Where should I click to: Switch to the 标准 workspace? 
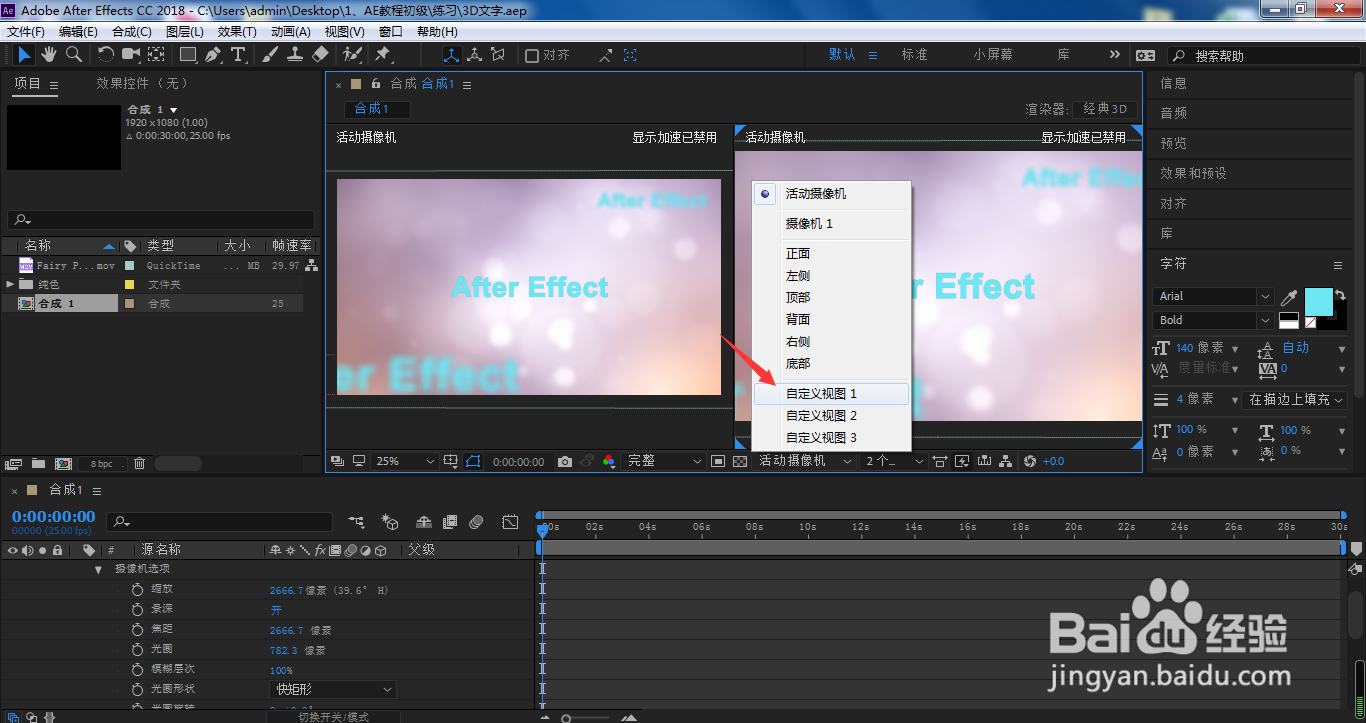[x=914, y=55]
